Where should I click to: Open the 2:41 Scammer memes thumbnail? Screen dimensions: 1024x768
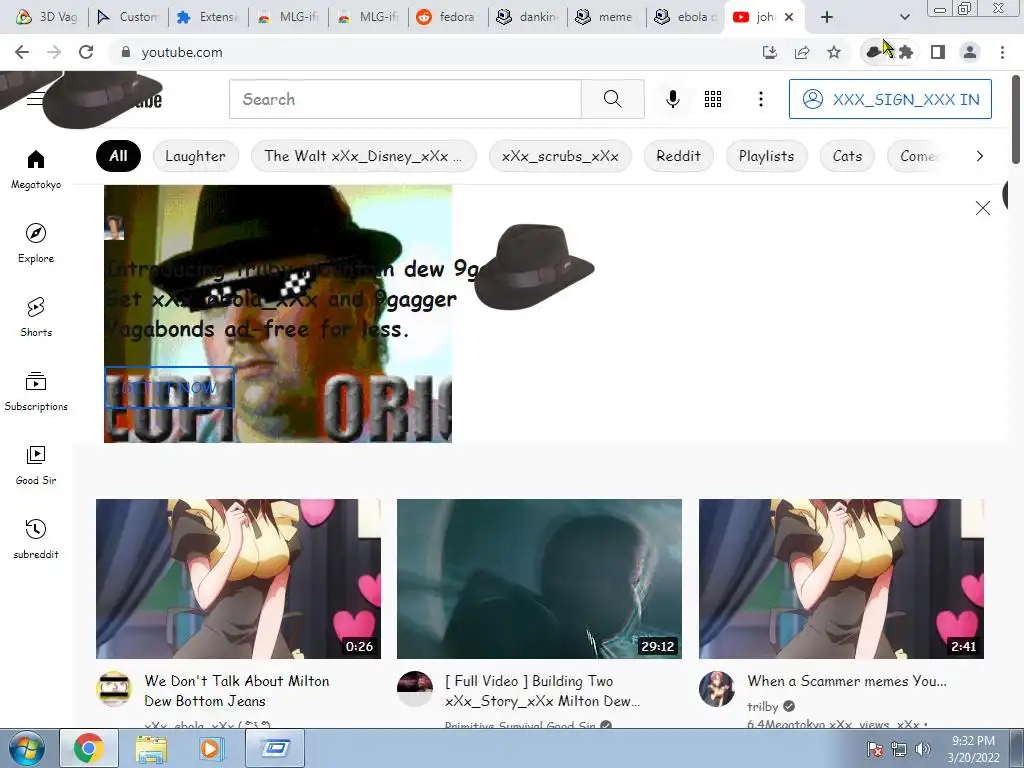tap(841, 579)
